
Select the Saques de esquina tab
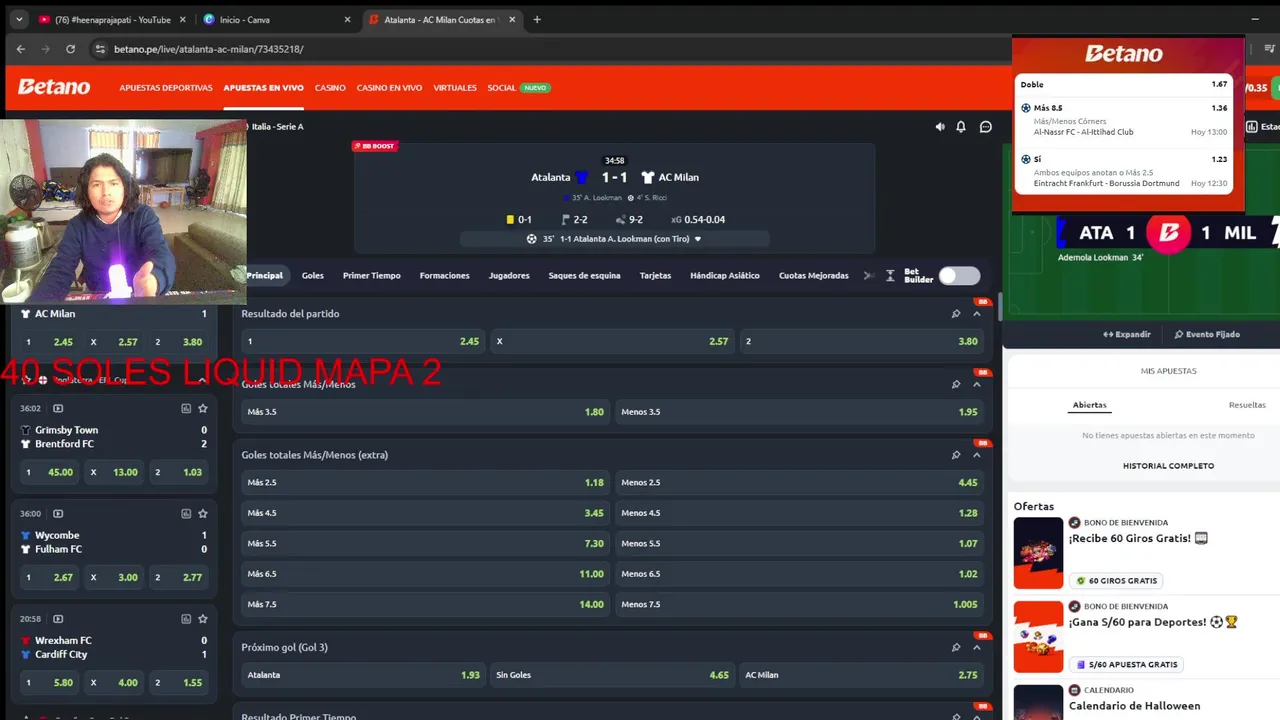[x=584, y=275]
